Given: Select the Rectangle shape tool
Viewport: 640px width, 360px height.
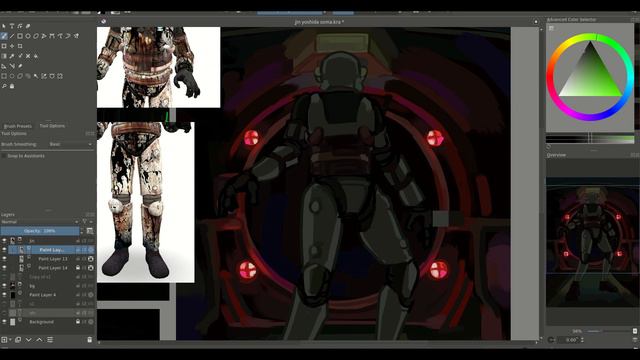Looking at the screenshot, I should (x=20, y=36).
